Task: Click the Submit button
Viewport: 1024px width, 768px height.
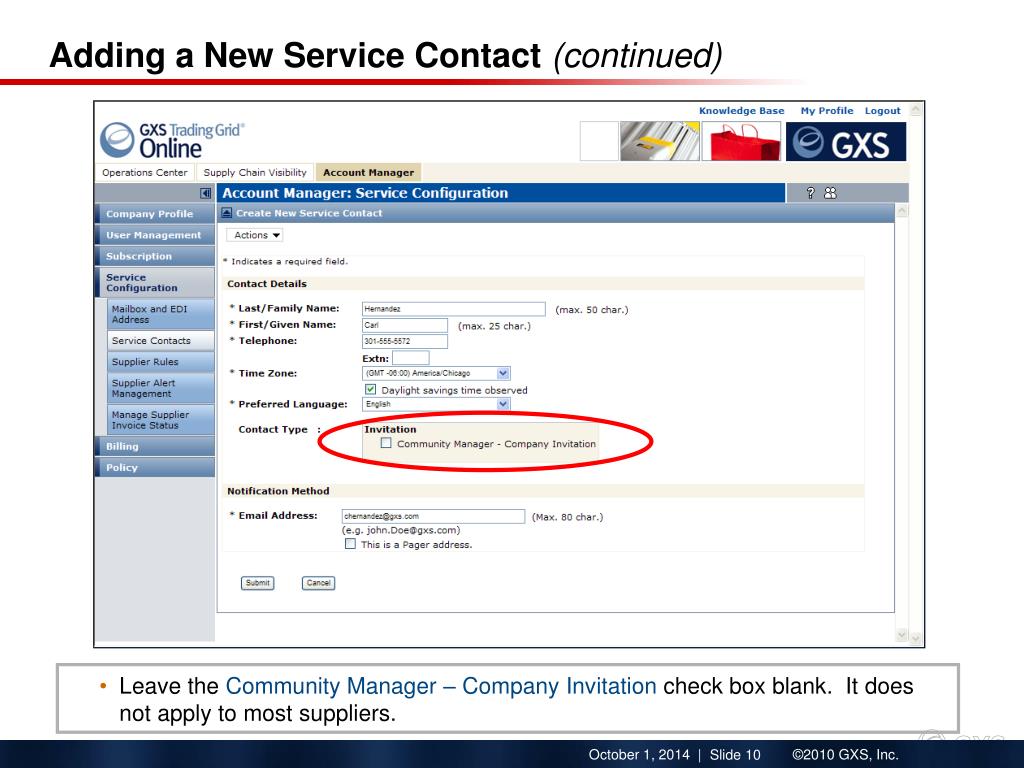Action: click(x=257, y=583)
